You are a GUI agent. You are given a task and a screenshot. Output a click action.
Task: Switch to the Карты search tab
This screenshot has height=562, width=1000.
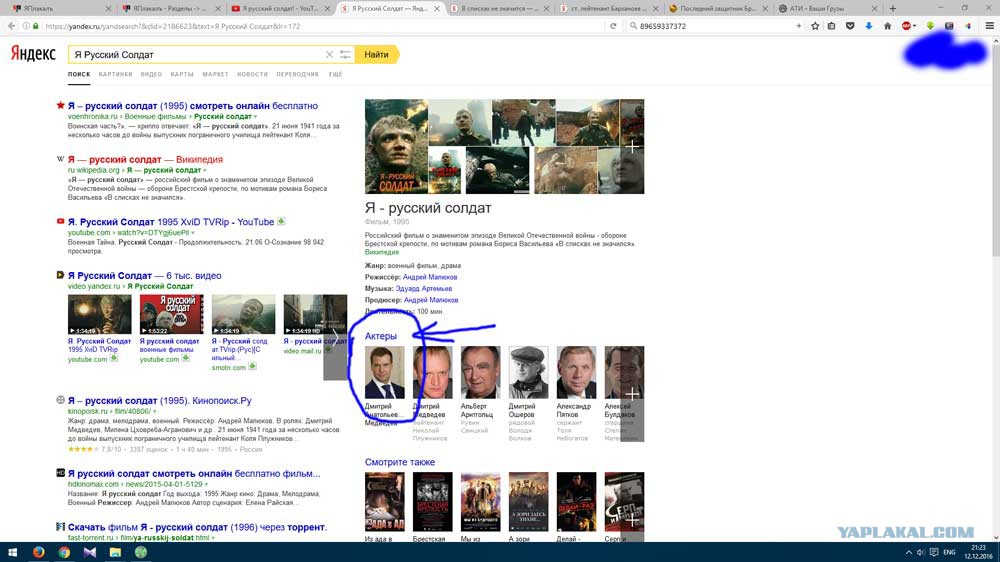tap(182, 75)
